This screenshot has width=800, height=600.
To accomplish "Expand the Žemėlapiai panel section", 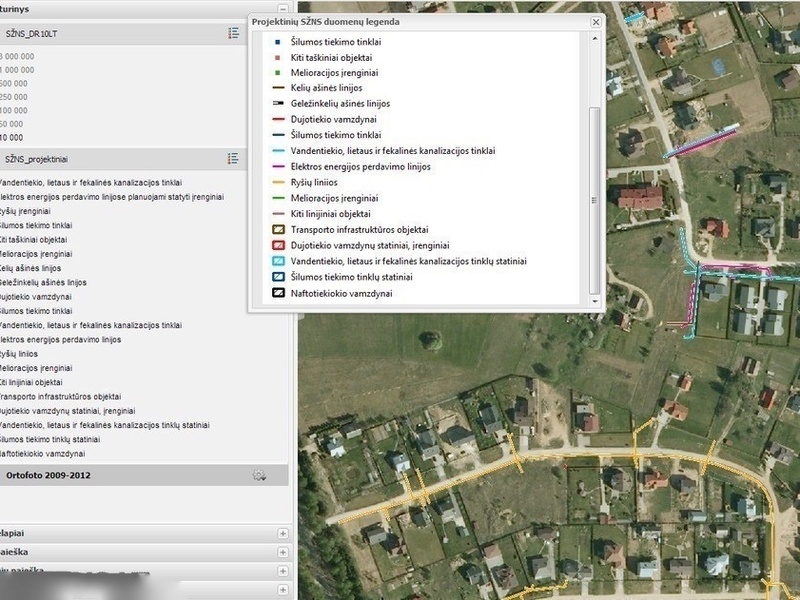I will pos(283,534).
